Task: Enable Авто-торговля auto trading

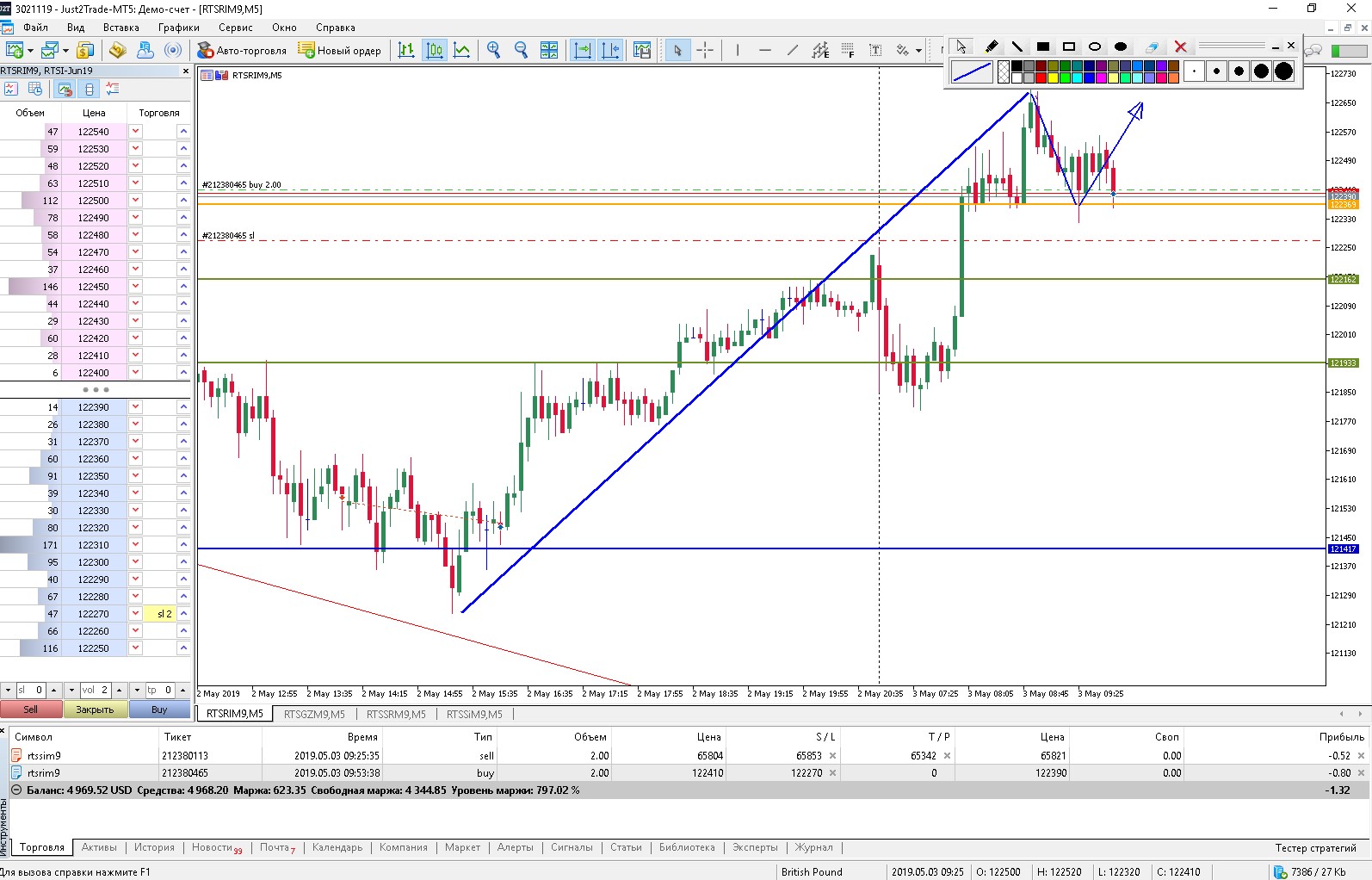Action: (242, 50)
